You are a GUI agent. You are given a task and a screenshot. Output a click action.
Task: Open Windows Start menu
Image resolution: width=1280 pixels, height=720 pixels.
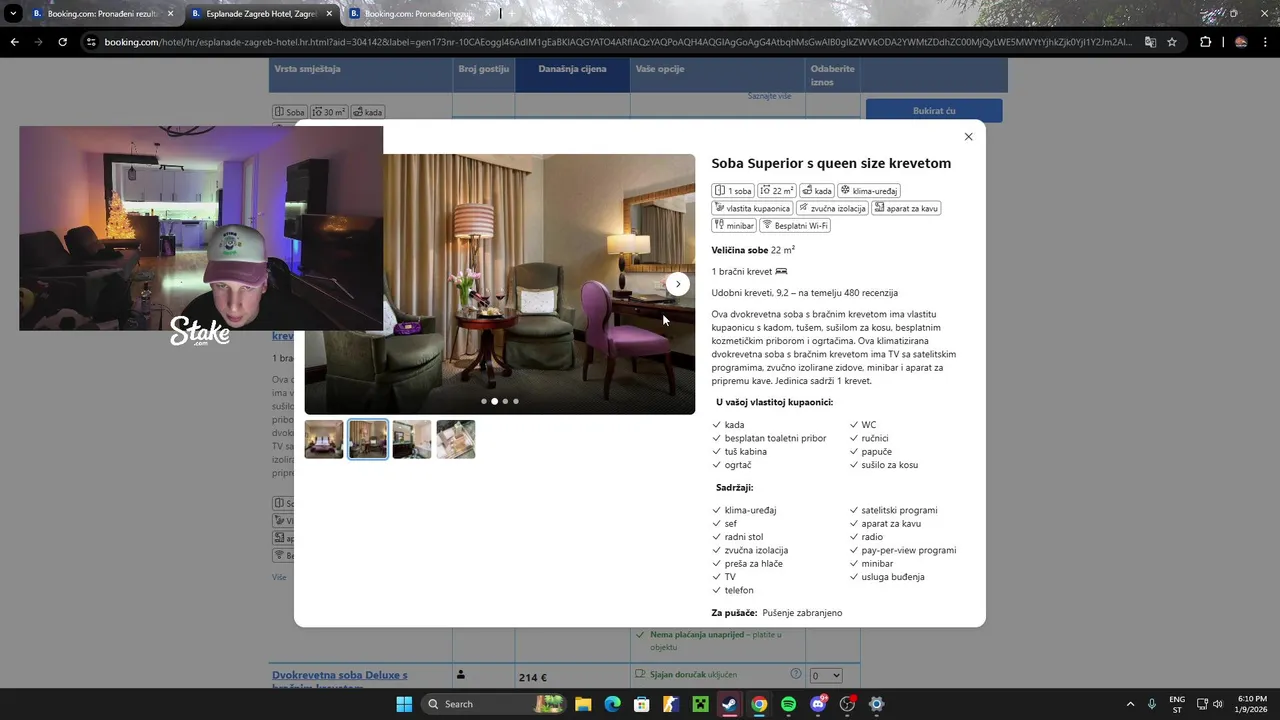click(404, 704)
